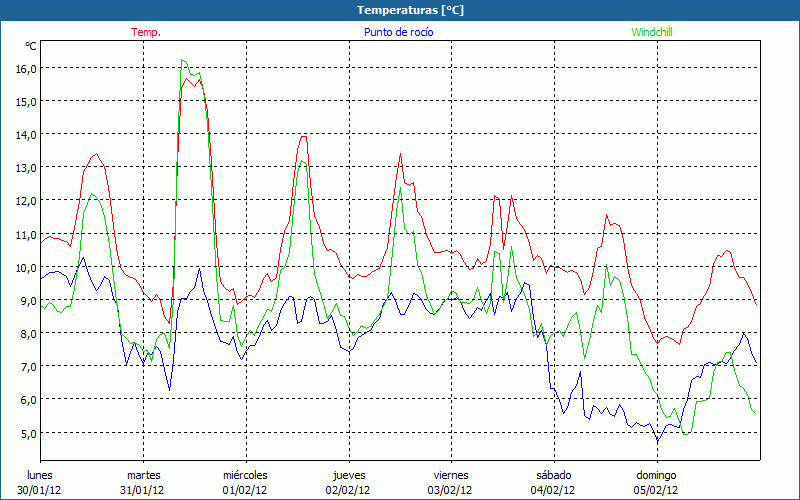The height and width of the screenshot is (500, 800).
Task: Click the 12,0 value on the y-axis
Action: pos(26,200)
